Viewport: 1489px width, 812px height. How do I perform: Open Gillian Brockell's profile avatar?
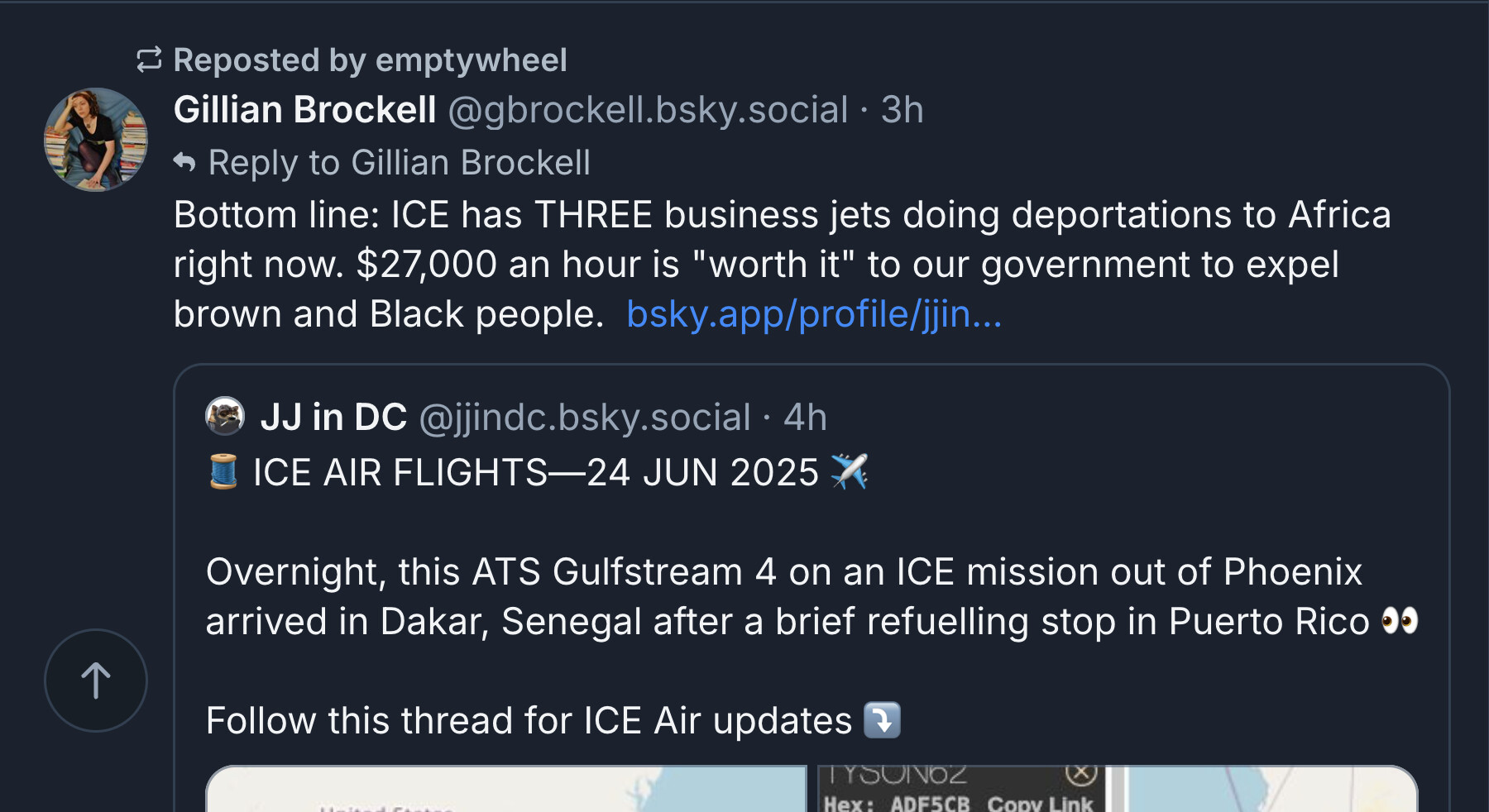coord(96,140)
